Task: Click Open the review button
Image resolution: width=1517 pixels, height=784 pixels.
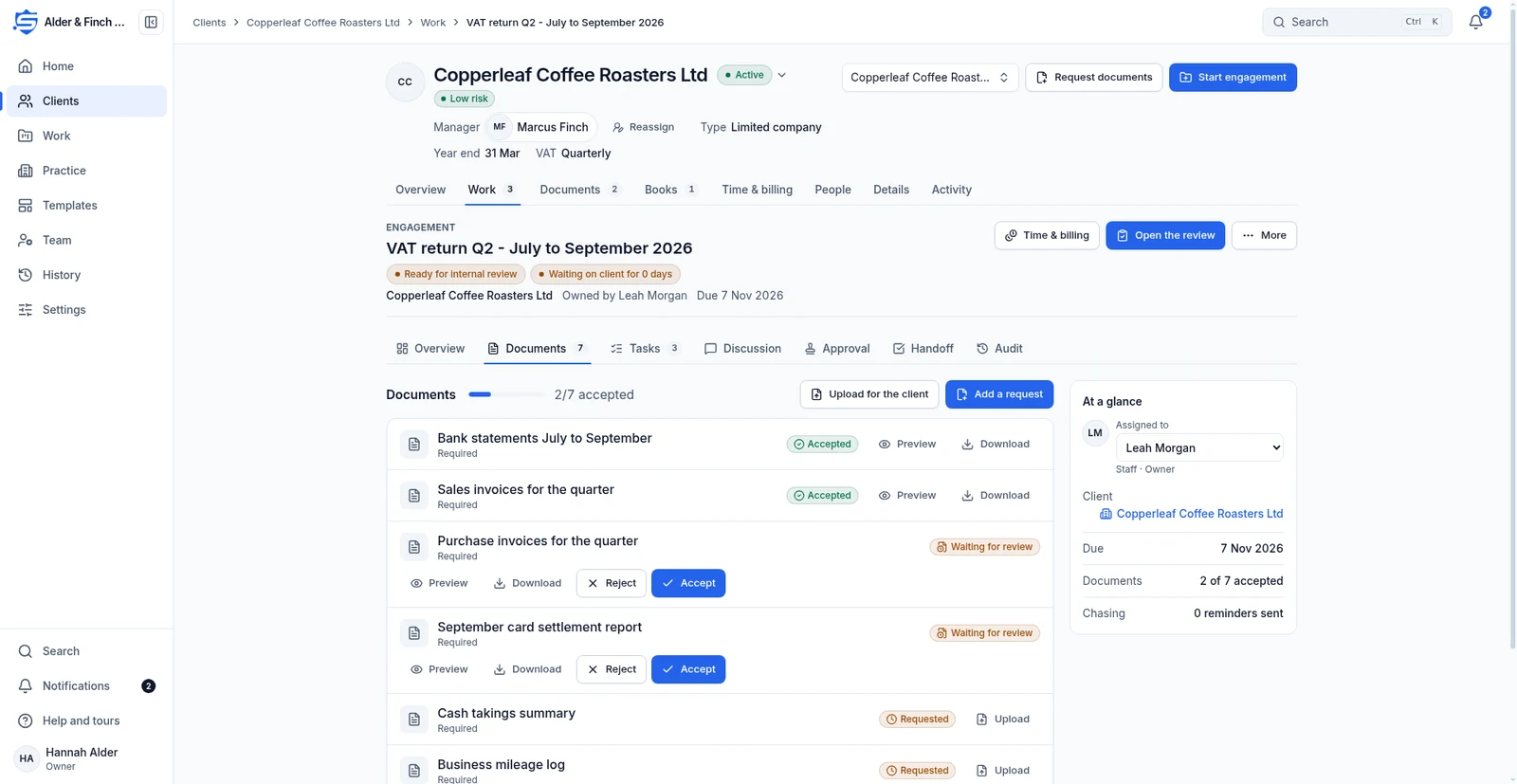Action: pyautogui.click(x=1165, y=235)
